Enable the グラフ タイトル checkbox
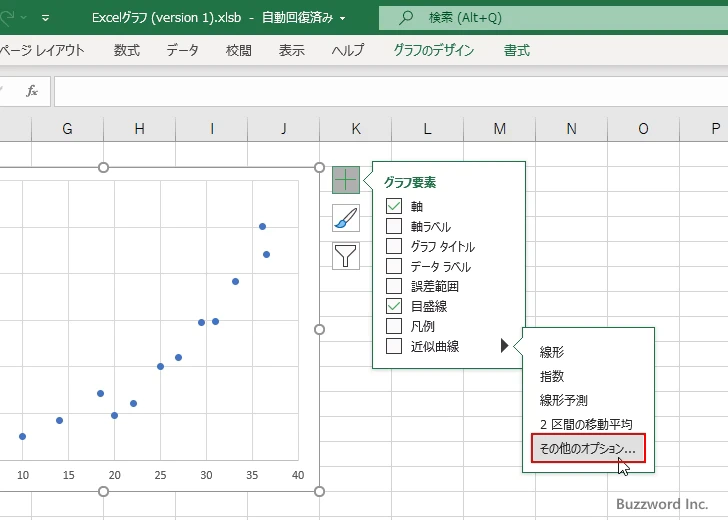The width and height of the screenshot is (728, 520). point(394,246)
